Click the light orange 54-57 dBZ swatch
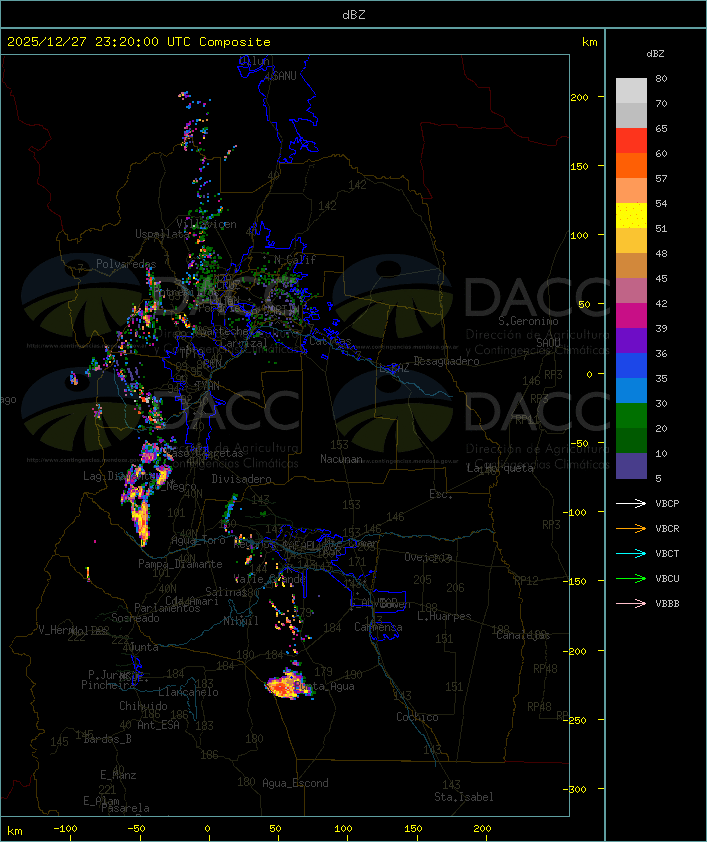707x842 pixels. [631, 191]
